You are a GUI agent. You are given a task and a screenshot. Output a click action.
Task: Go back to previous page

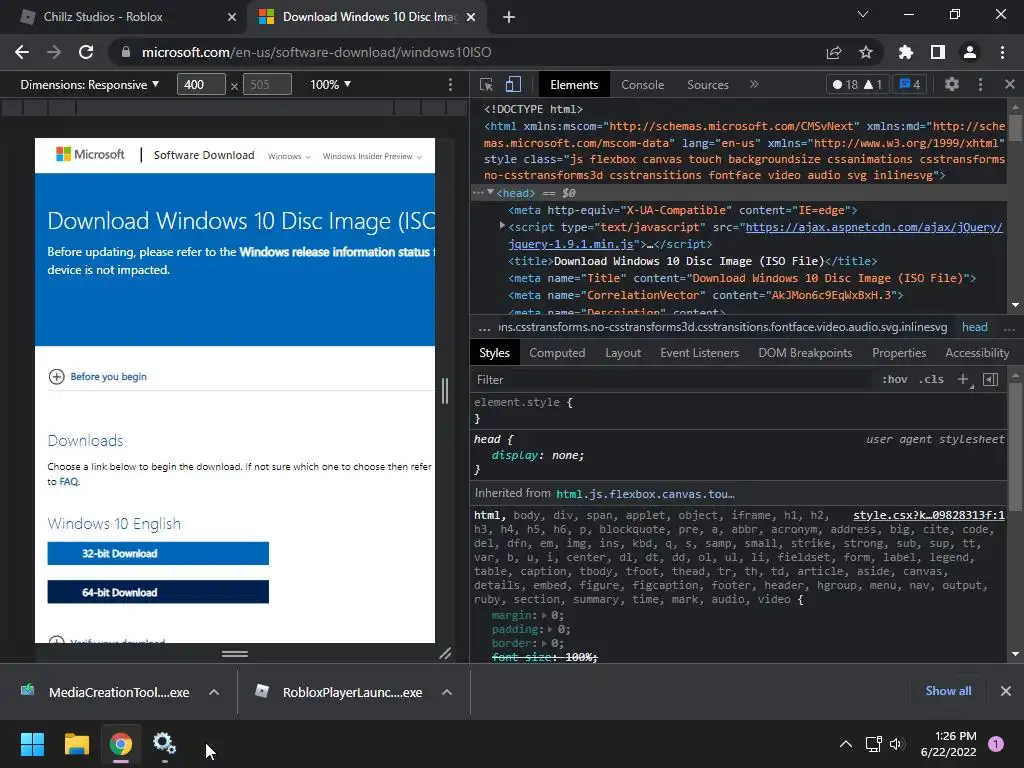(22, 52)
